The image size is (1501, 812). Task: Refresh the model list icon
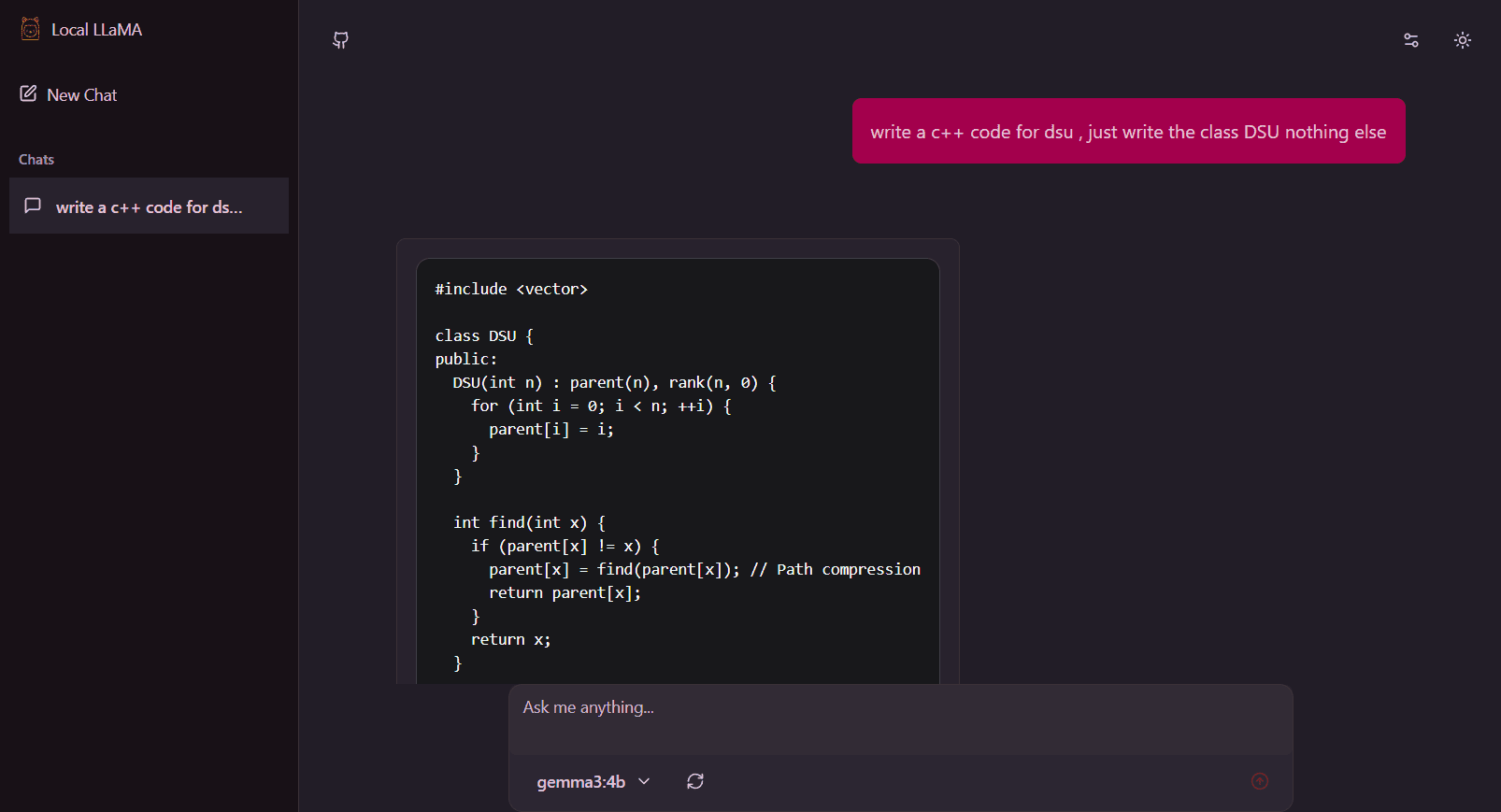[695, 781]
